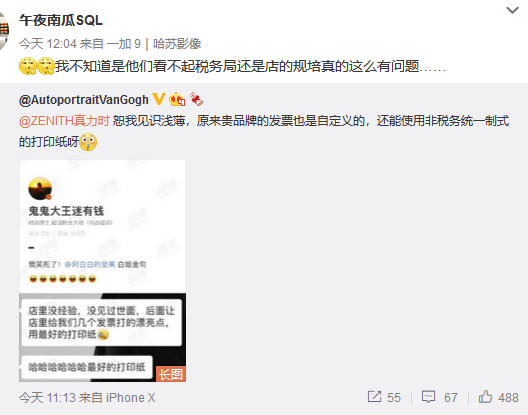Click the 今天 12:04 post timestamp

tap(48, 44)
